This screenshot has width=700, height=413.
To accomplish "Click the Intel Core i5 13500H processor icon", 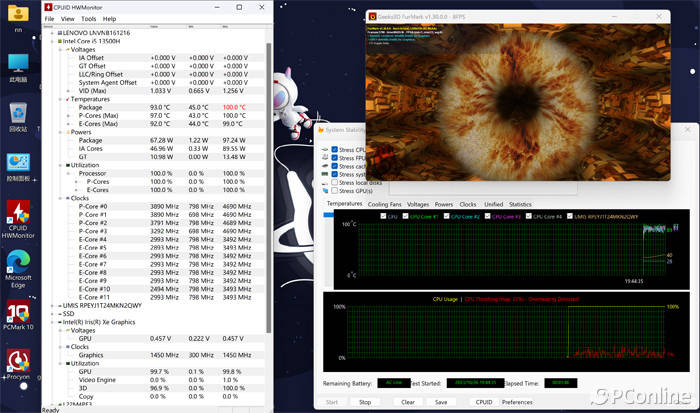I will point(60,41).
